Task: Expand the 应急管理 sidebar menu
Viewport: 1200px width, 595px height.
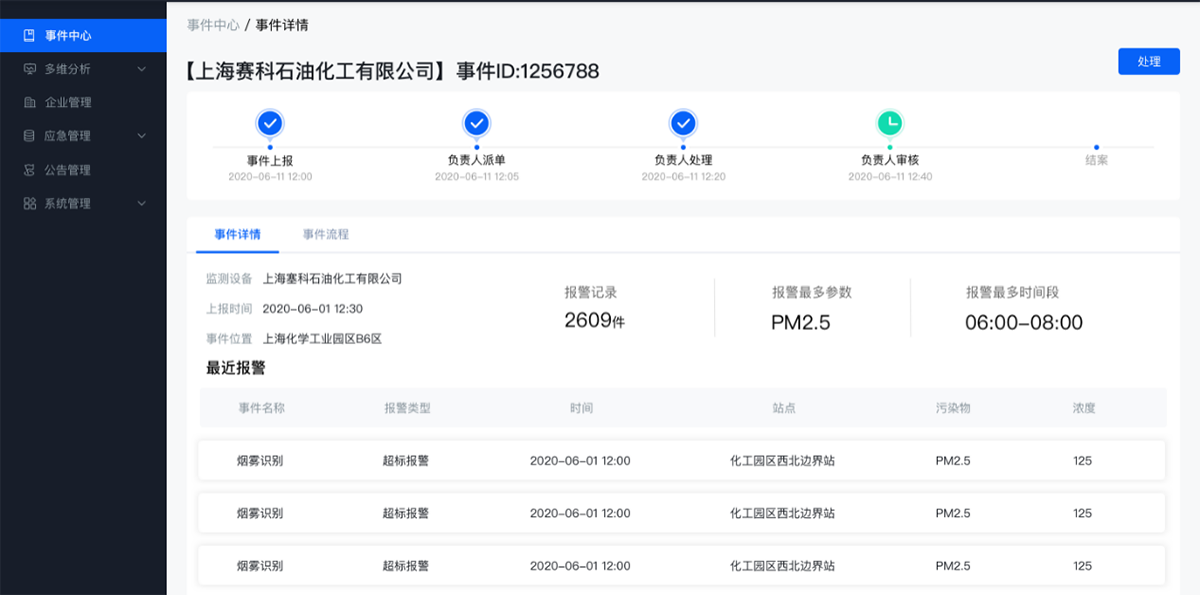Action: [140, 135]
